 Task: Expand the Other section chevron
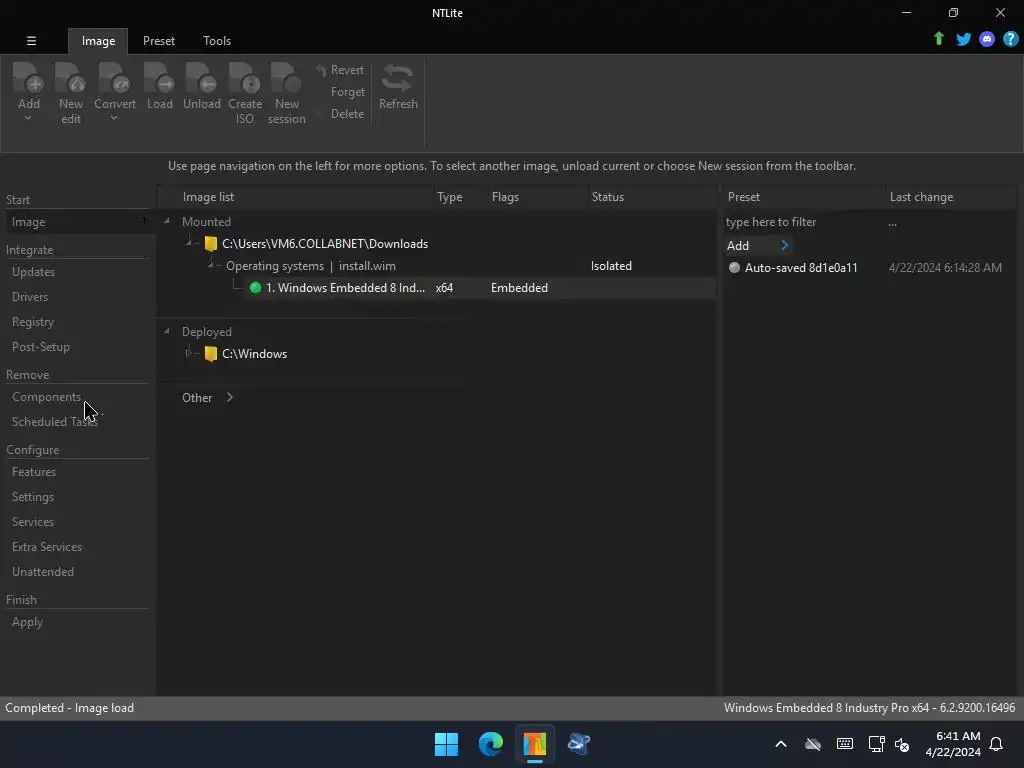click(x=229, y=397)
